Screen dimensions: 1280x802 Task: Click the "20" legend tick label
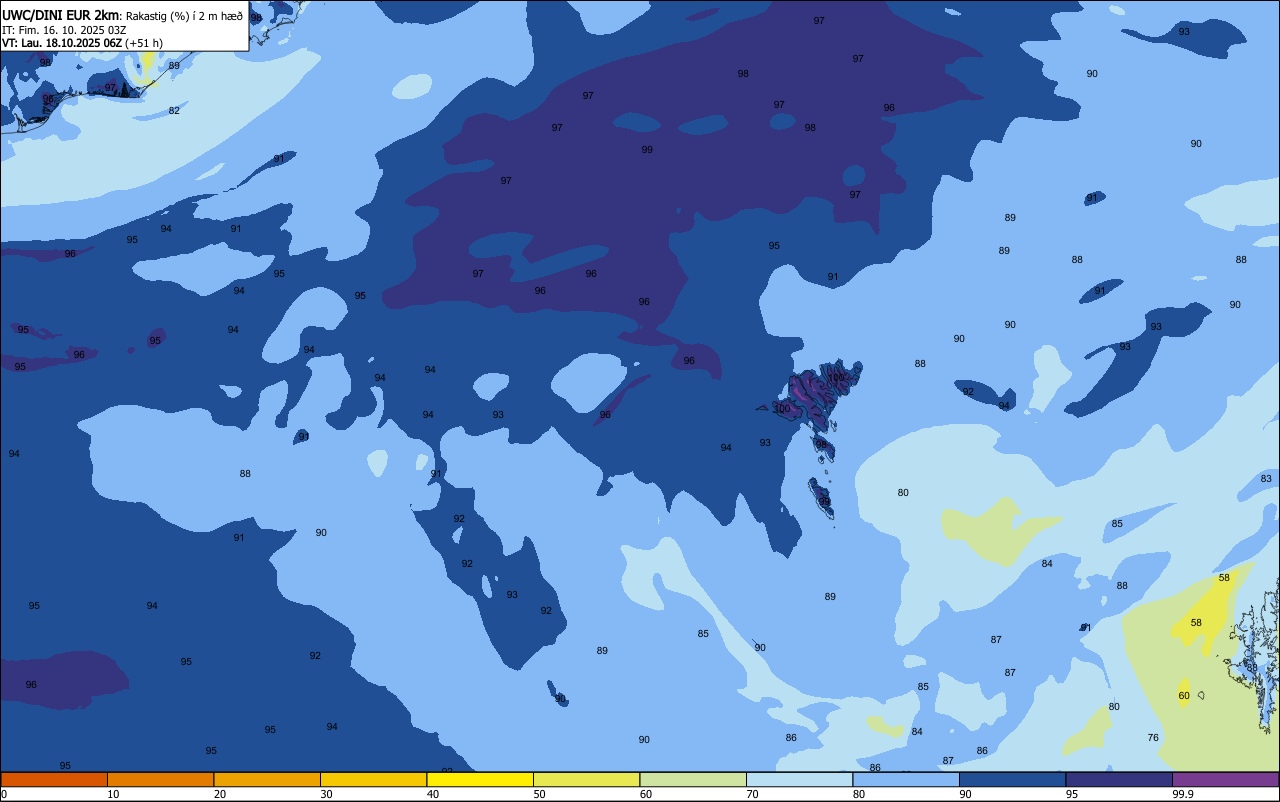pyautogui.click(x=220, y=794)
